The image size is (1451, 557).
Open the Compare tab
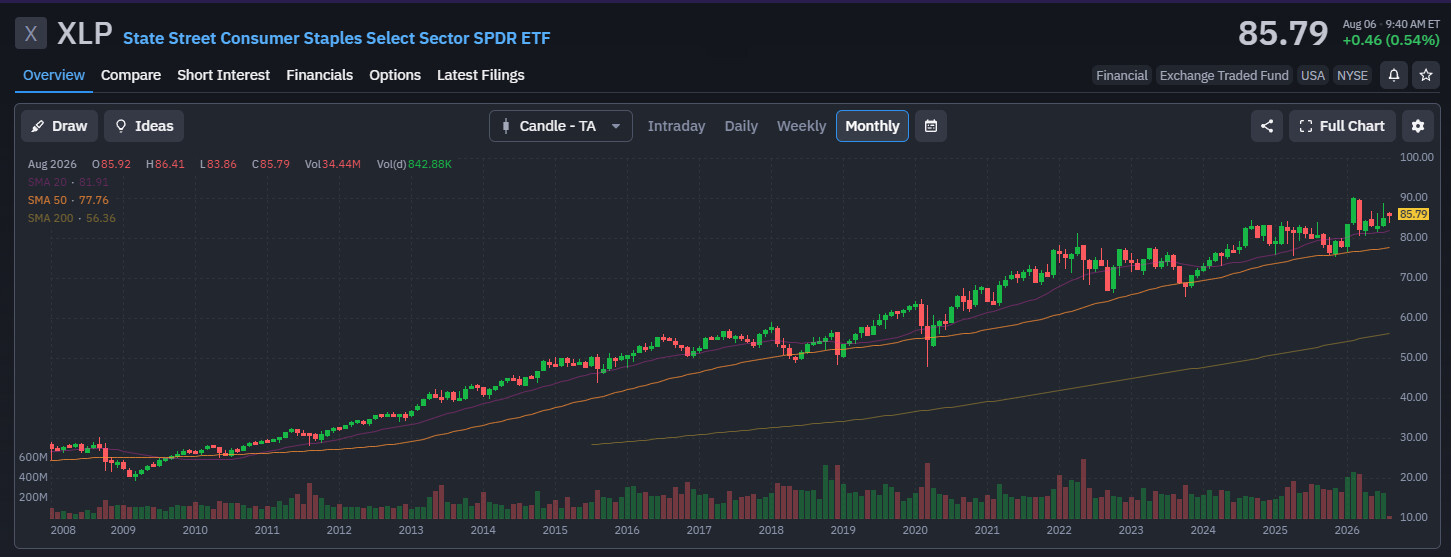[x=131, y=75]
